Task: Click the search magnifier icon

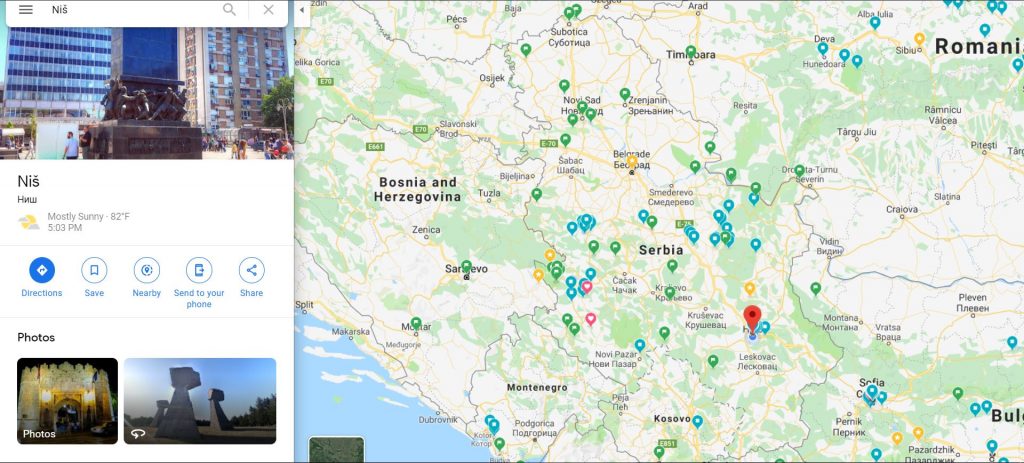Action: (x=230, y=10)
